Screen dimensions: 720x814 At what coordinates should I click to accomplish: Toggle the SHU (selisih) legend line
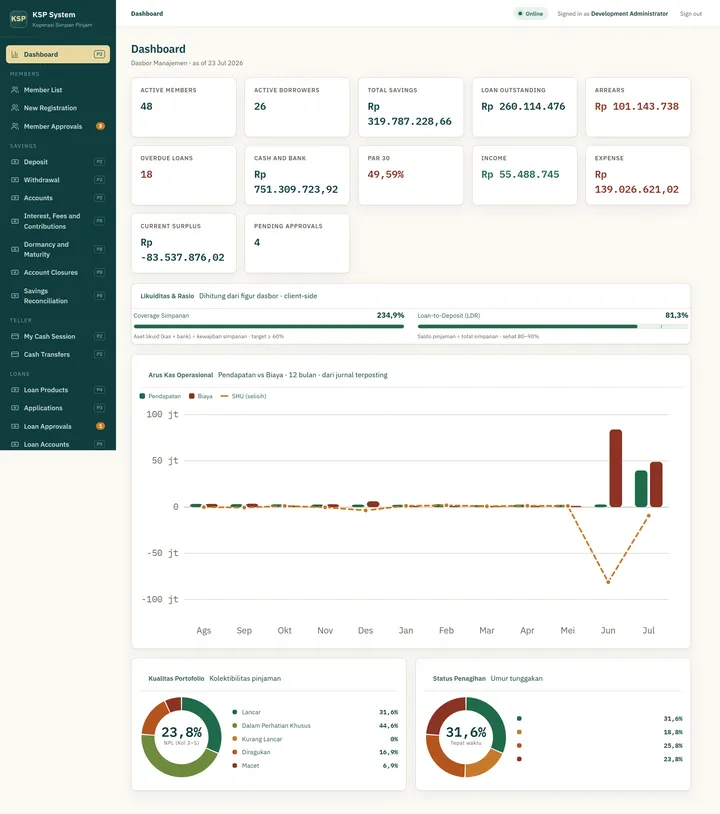(x=243, y=396)
